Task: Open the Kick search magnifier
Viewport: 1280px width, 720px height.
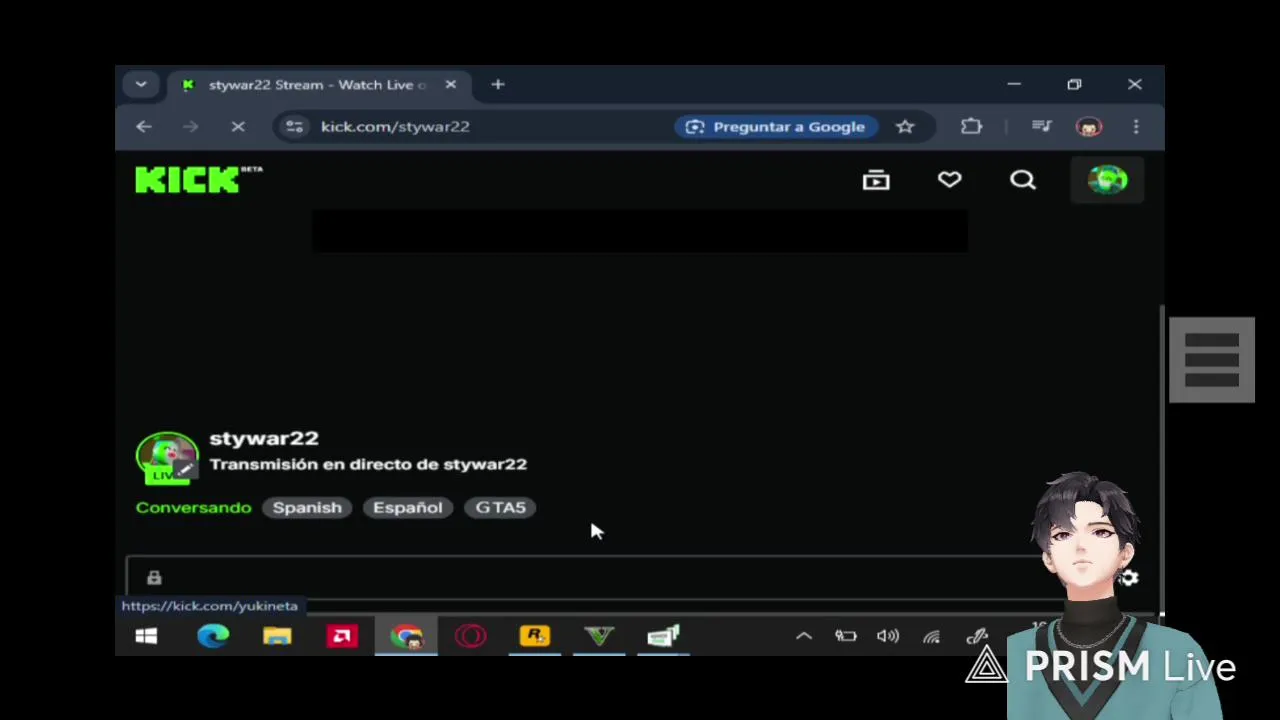Action: [x=1022, y=180]
